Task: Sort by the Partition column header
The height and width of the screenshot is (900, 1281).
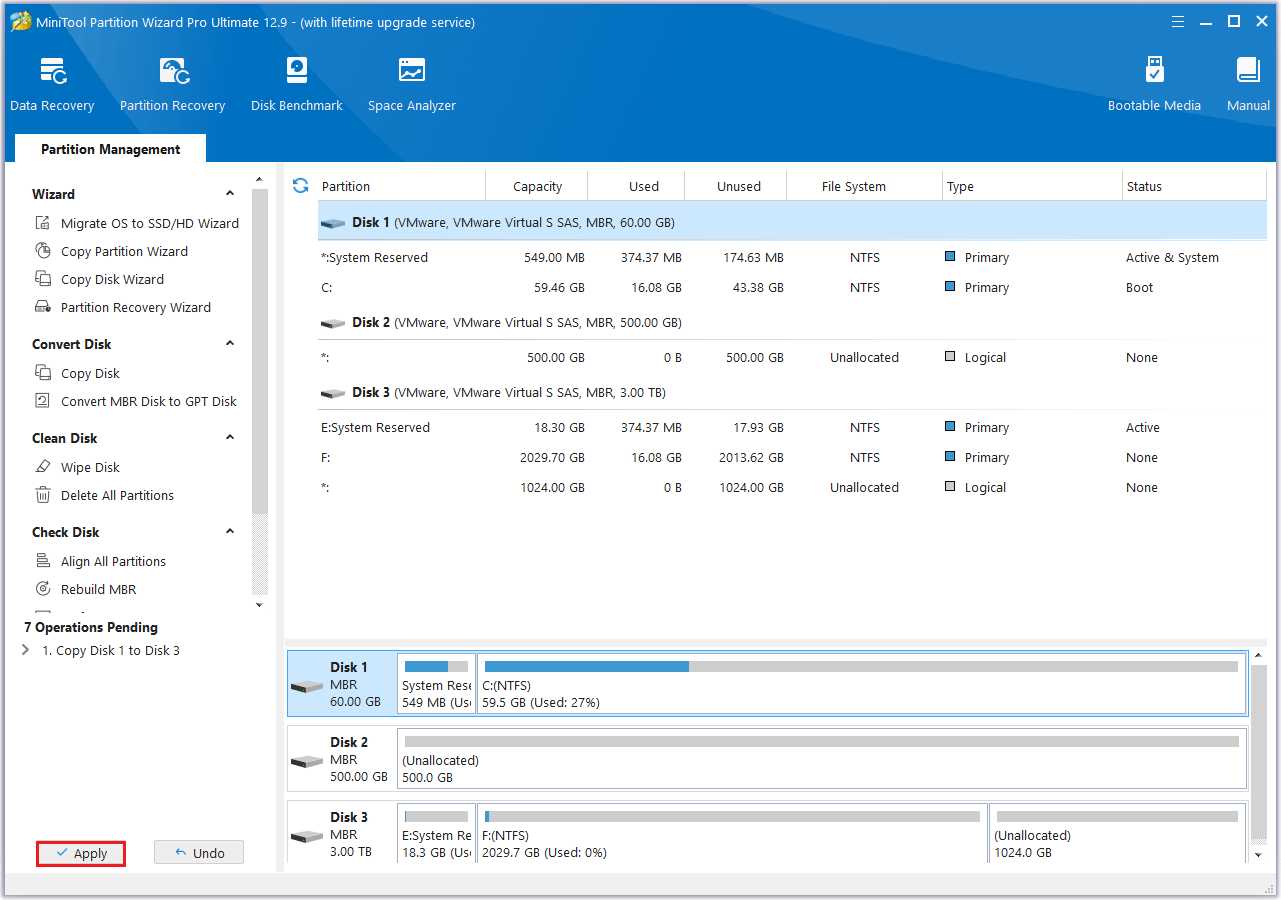Action: point(400,186)
